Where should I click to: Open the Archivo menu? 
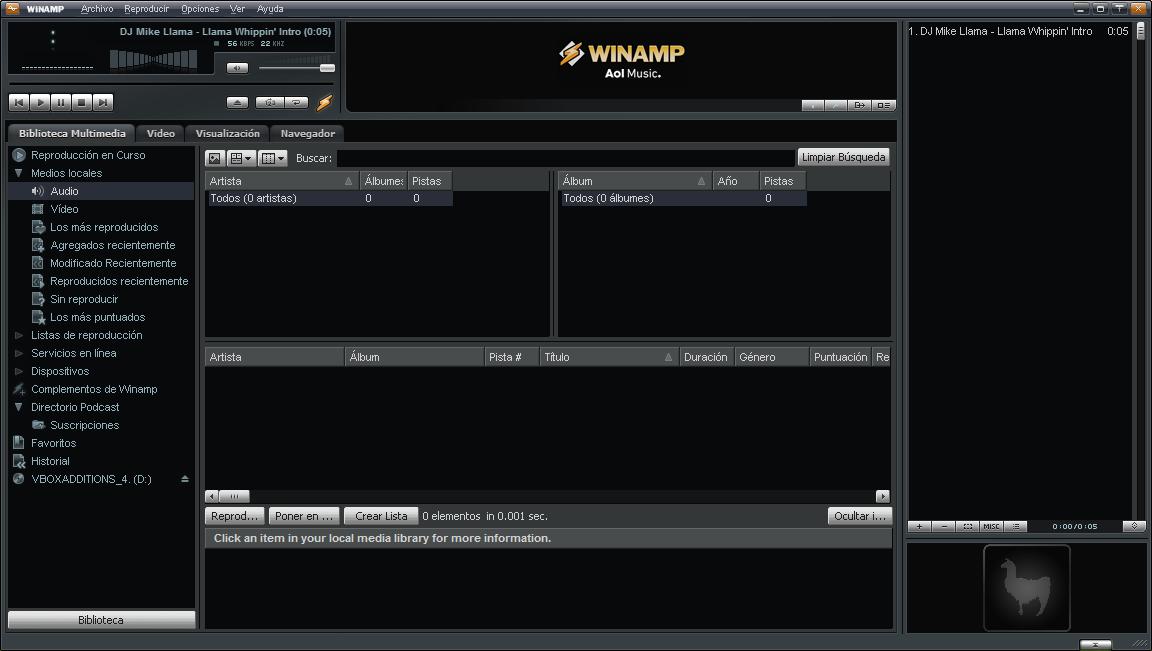(x=97, y=9)
